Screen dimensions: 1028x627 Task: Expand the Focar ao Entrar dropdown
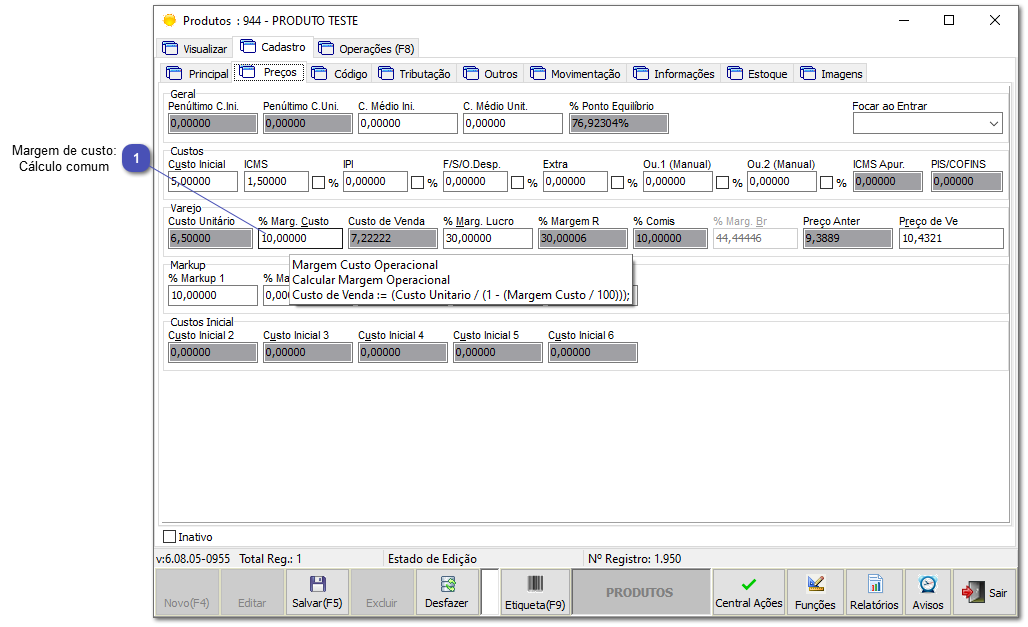tap(994, 124)
